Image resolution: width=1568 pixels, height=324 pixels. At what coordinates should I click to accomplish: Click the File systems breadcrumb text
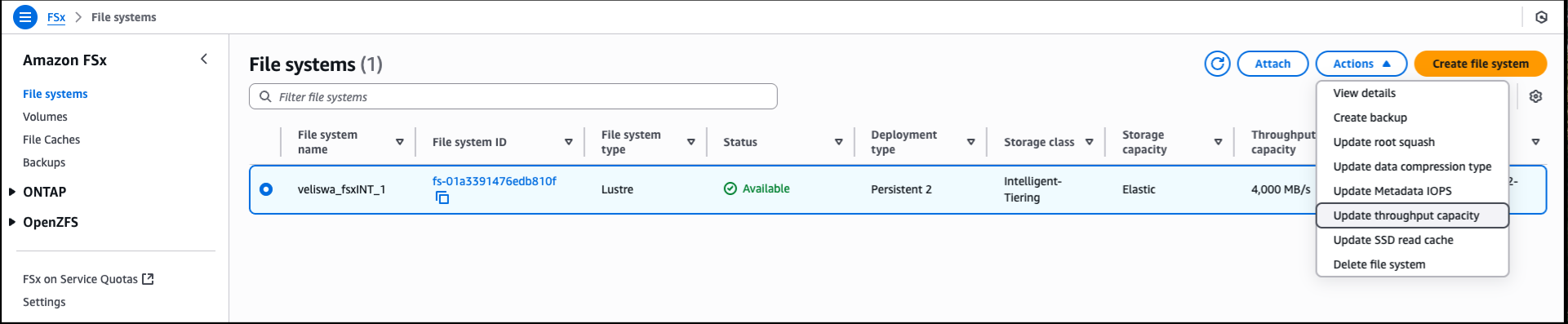pyautogui.click(x=123, y=17)
